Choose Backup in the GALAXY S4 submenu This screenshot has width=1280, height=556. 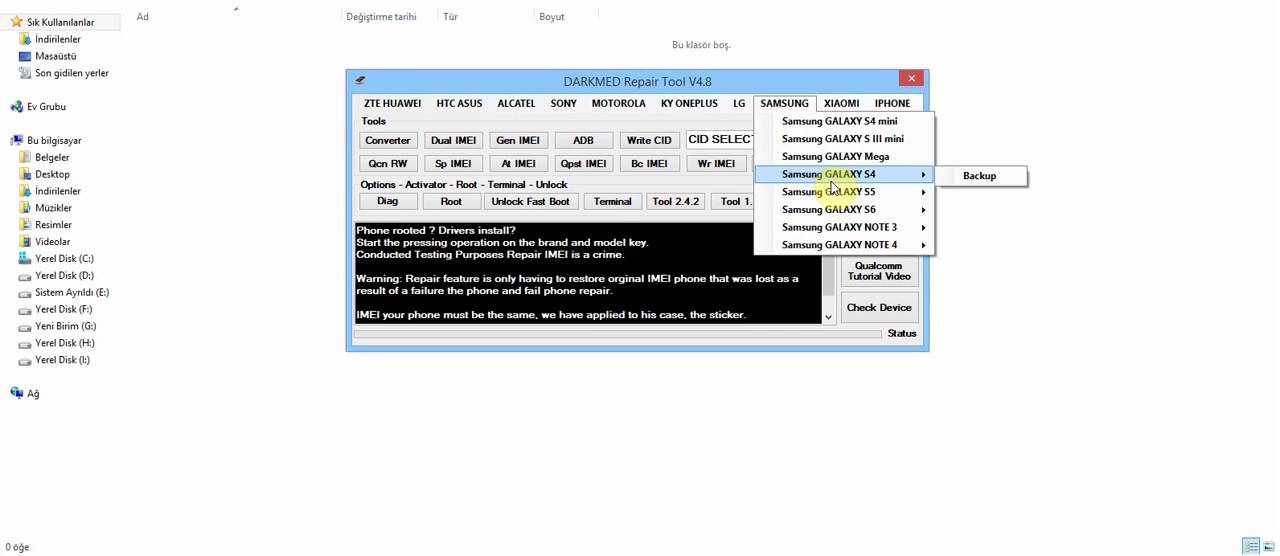[x=980, y=176]
